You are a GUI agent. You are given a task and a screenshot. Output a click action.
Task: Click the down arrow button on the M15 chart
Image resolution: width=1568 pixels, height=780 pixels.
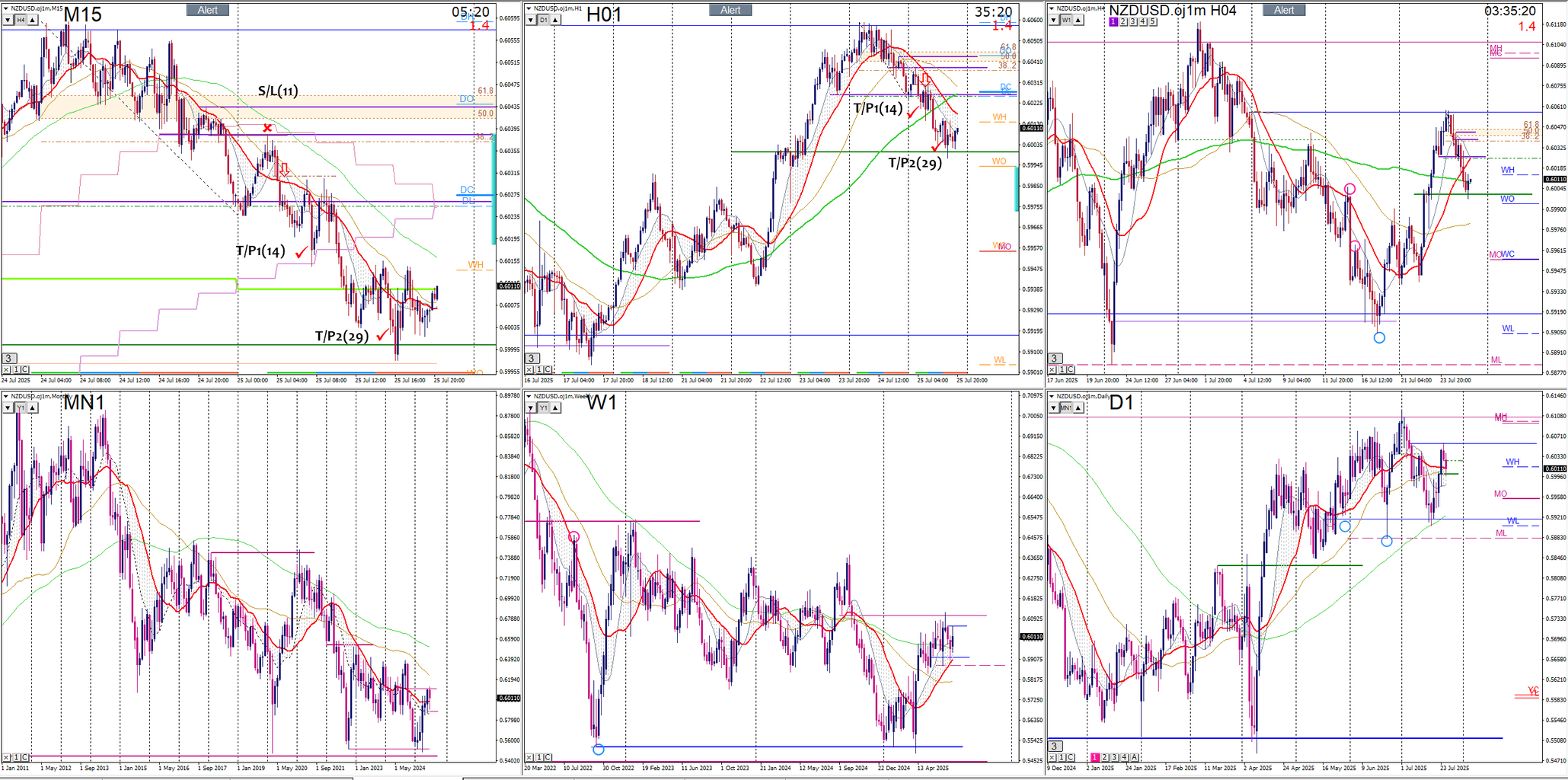coord(8,20)
